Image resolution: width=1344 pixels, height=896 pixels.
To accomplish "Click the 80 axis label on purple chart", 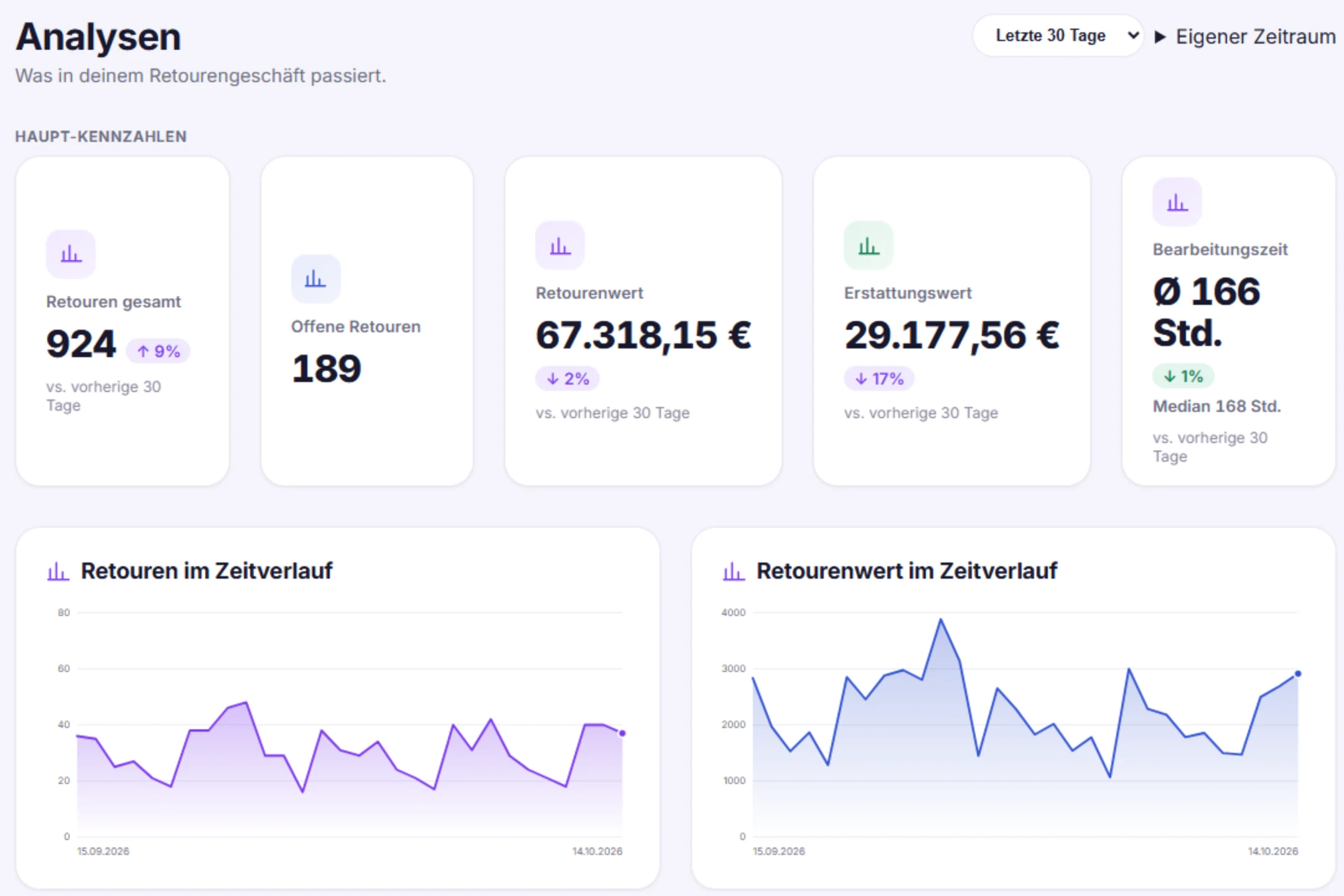I will tap(63, 613).
